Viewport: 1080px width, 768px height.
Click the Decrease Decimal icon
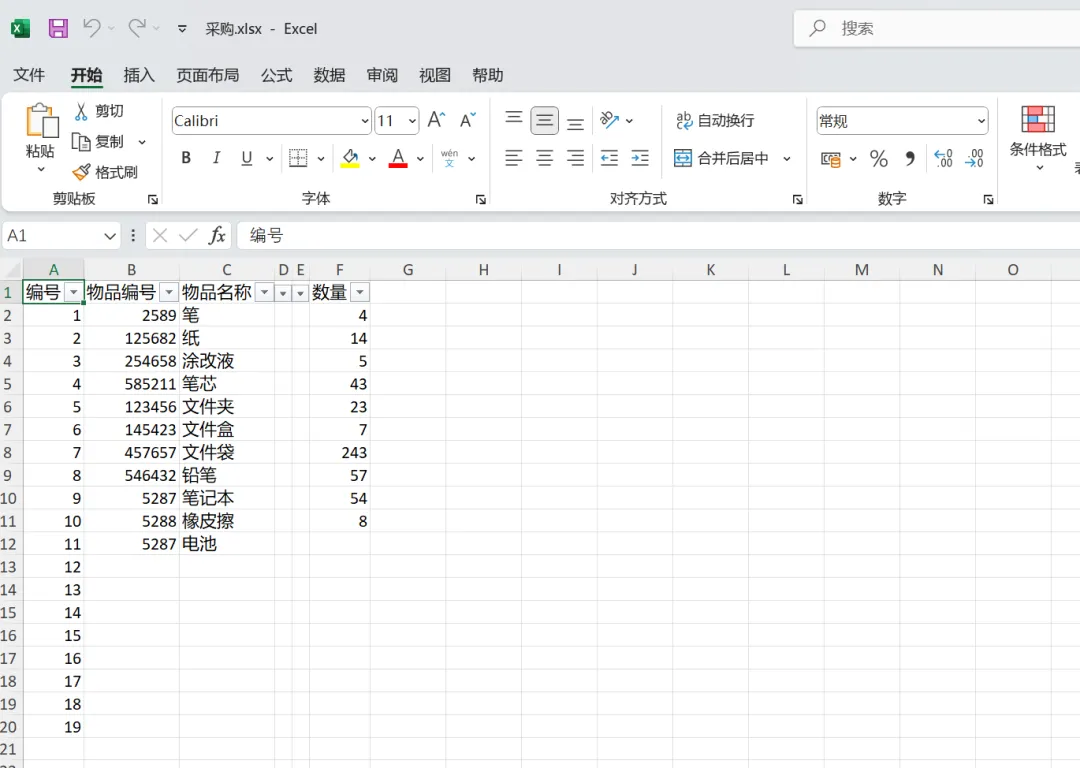(x=974, y=159)
